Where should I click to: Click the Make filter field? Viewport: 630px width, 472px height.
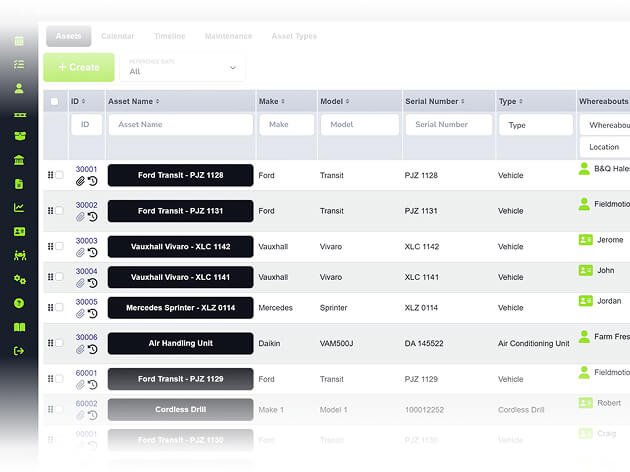287,125
